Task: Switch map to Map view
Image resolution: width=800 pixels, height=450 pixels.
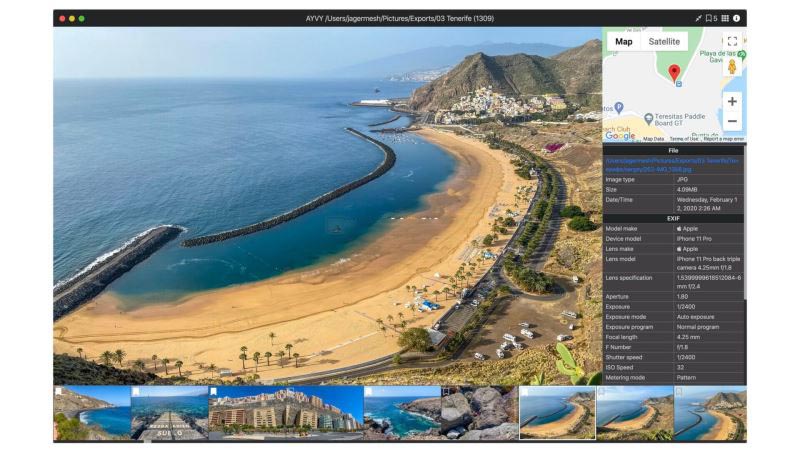Action: pos(623,42)
